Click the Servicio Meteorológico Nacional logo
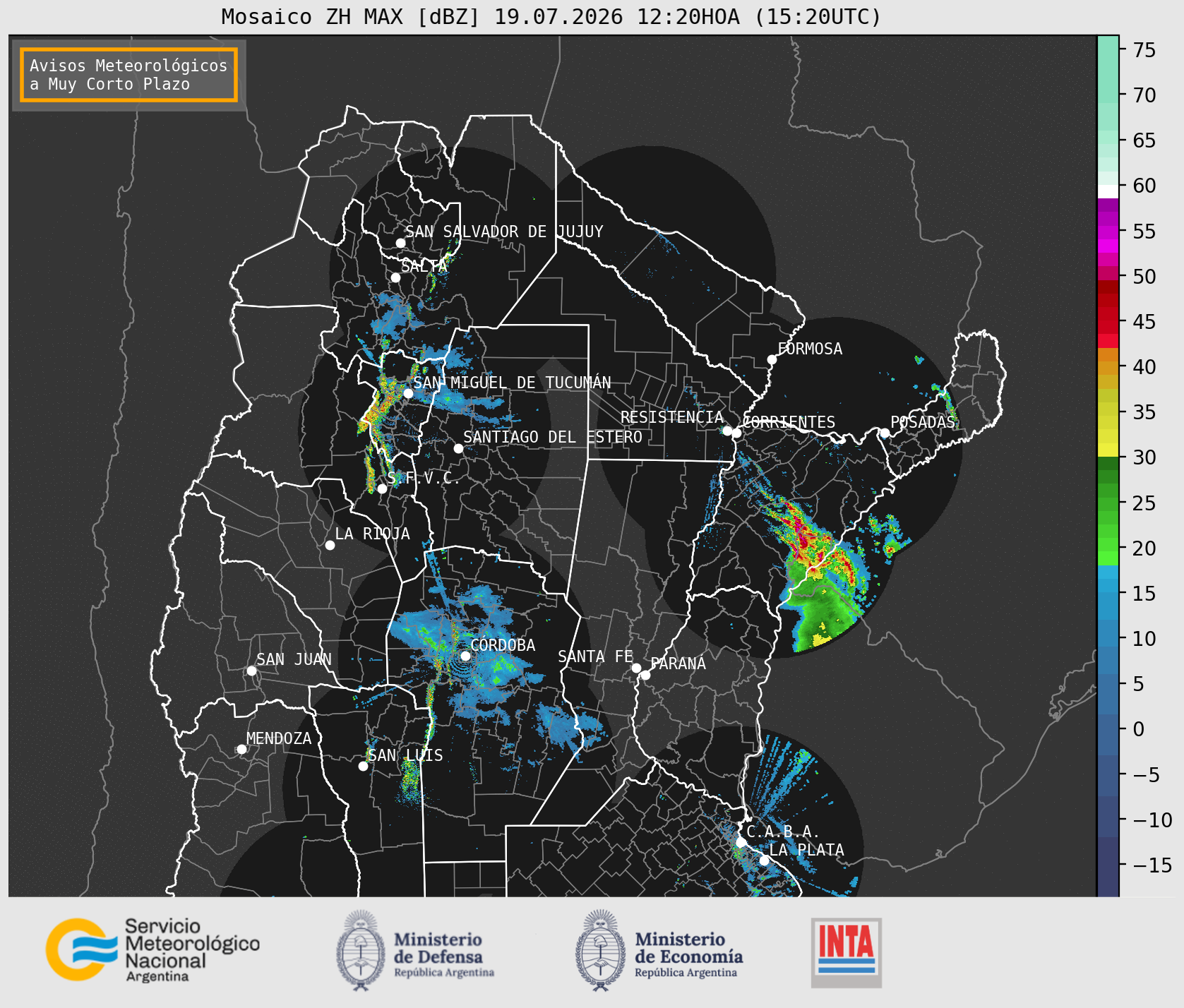 [153, 949]
